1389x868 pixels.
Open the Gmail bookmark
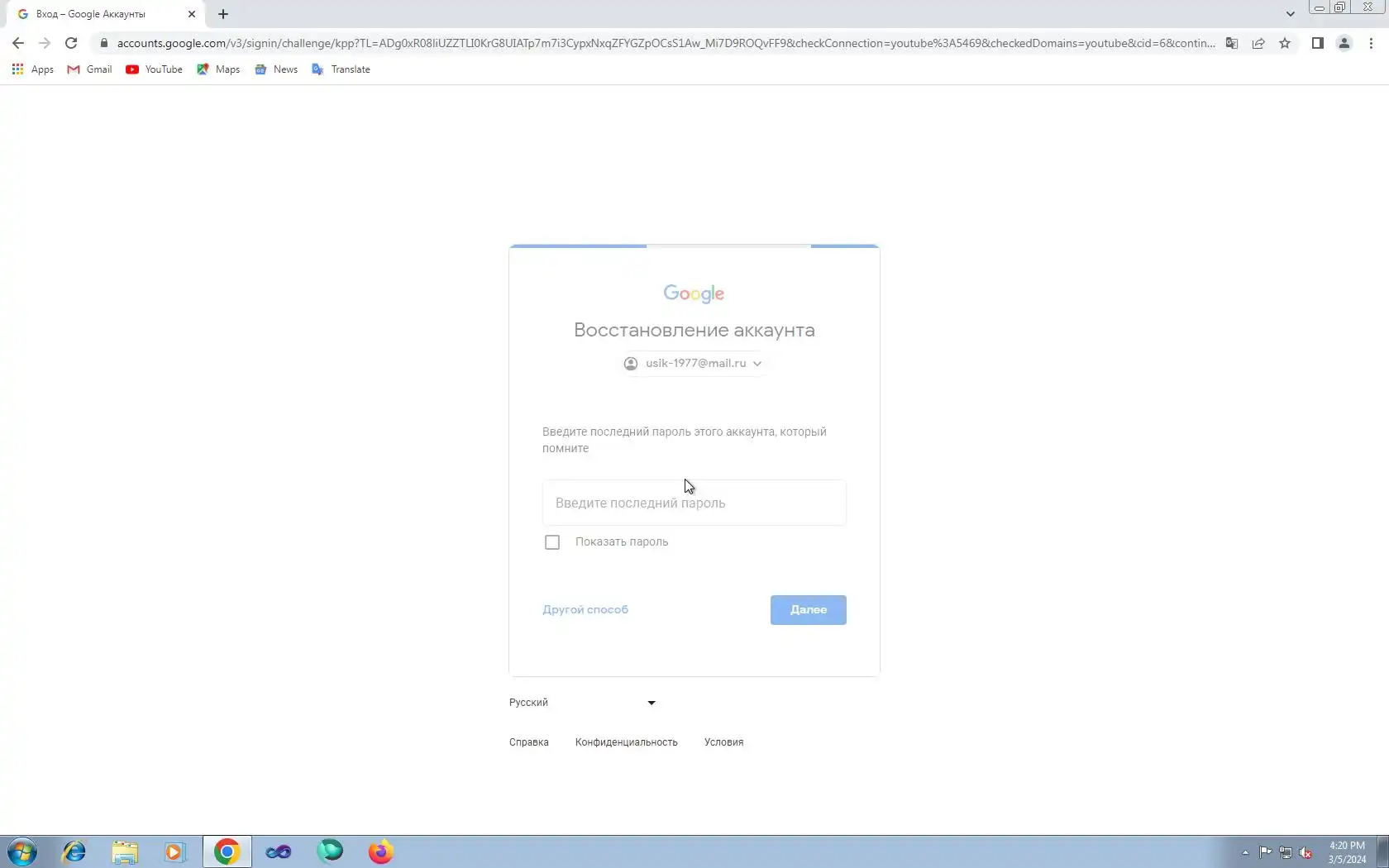[x=89, y=69]
